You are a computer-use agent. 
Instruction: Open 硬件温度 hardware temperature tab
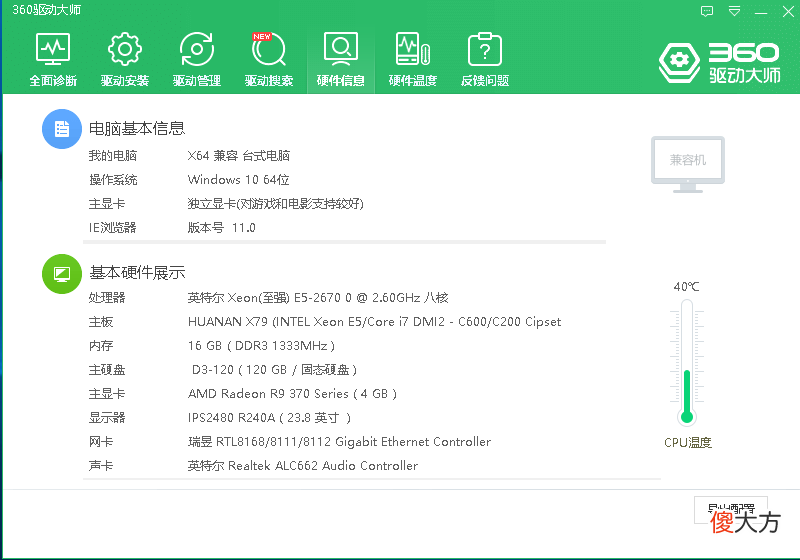point(413,59)
